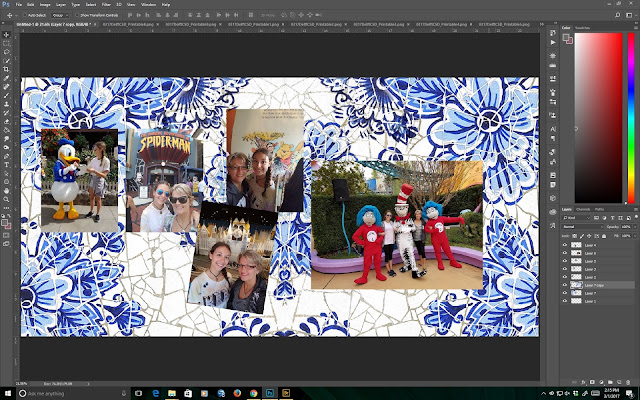
Task: Open Firefox from the Windows taskbar
Action: [x=237, y=393]
